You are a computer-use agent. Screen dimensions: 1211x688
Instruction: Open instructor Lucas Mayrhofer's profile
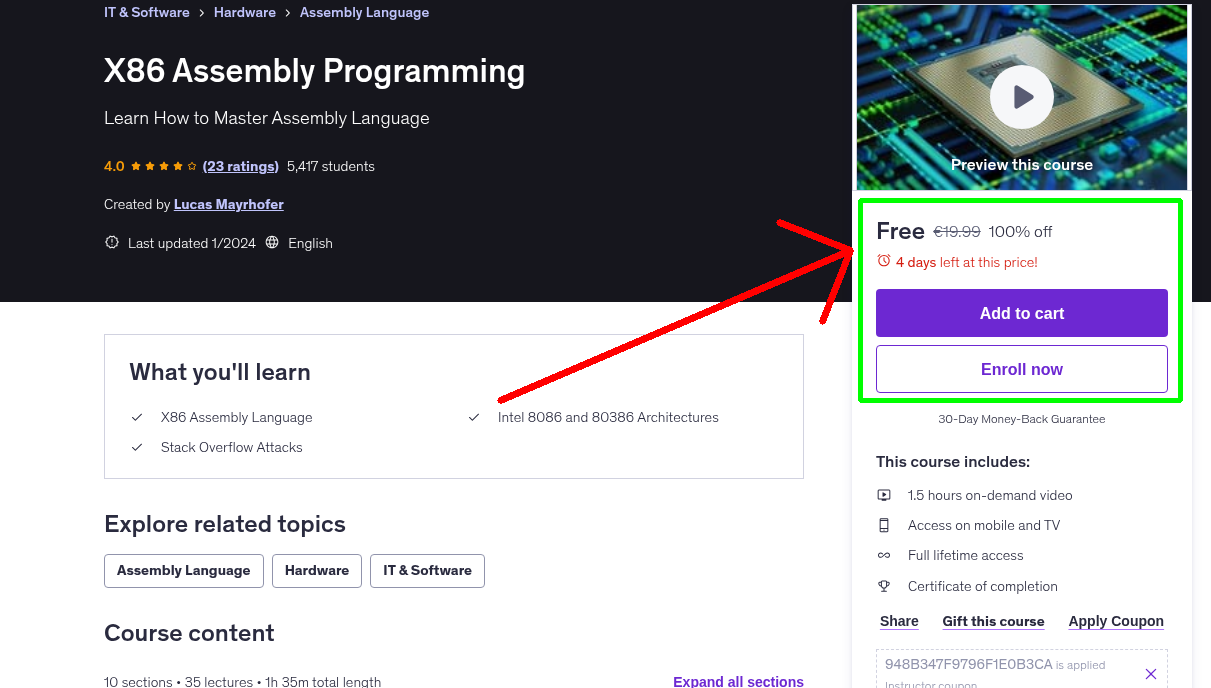228,204
